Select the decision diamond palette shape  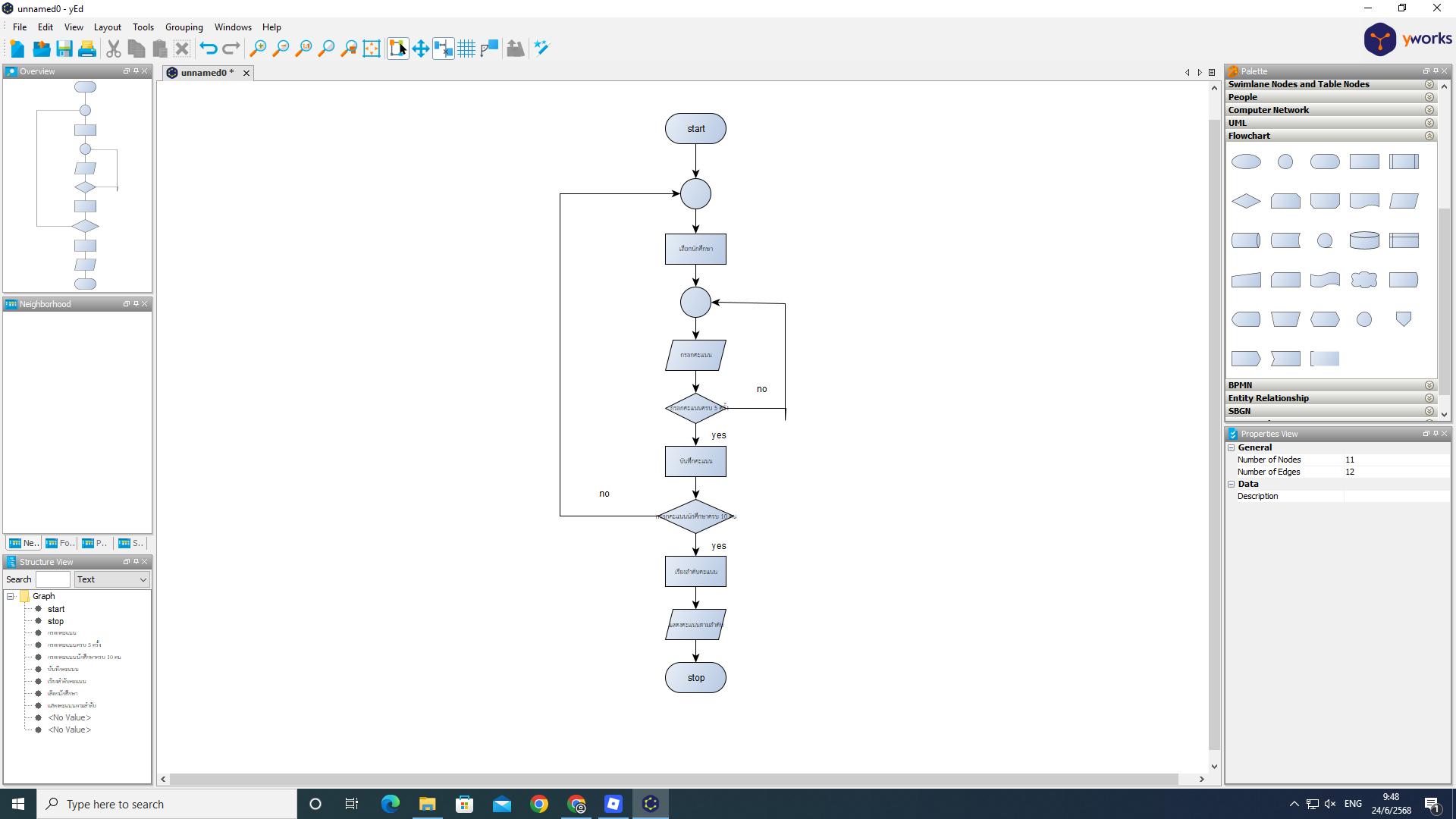[1246, 201]
